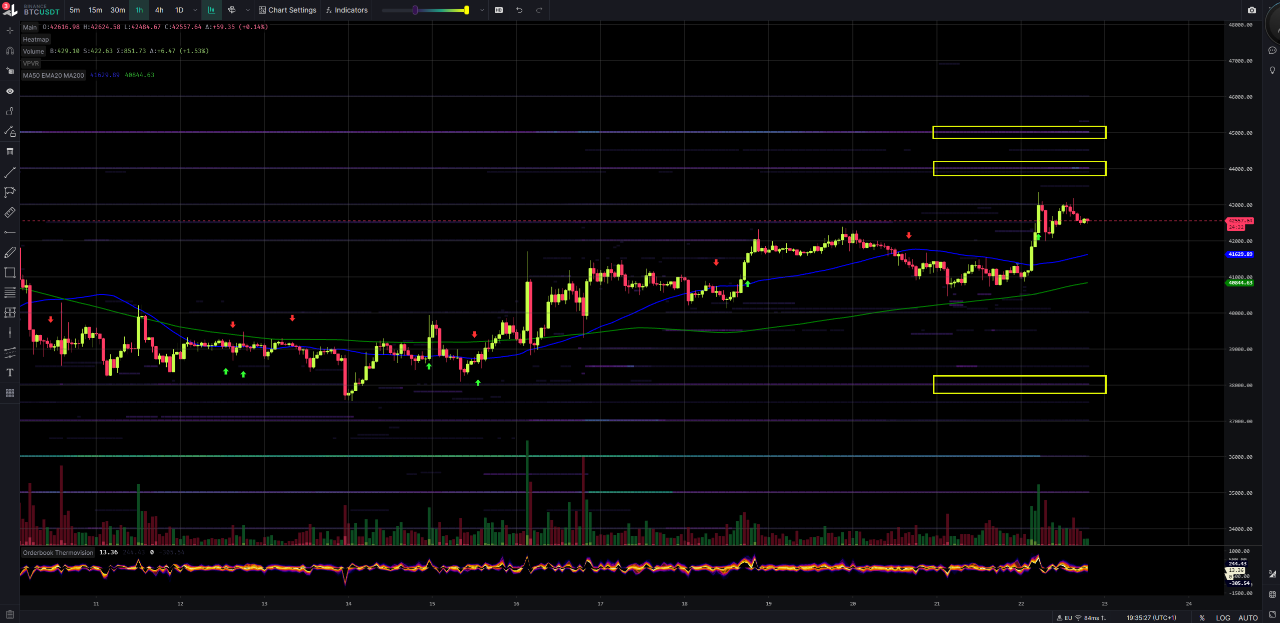Expand the additional timeframes dropdown

[x=194, y=10]
